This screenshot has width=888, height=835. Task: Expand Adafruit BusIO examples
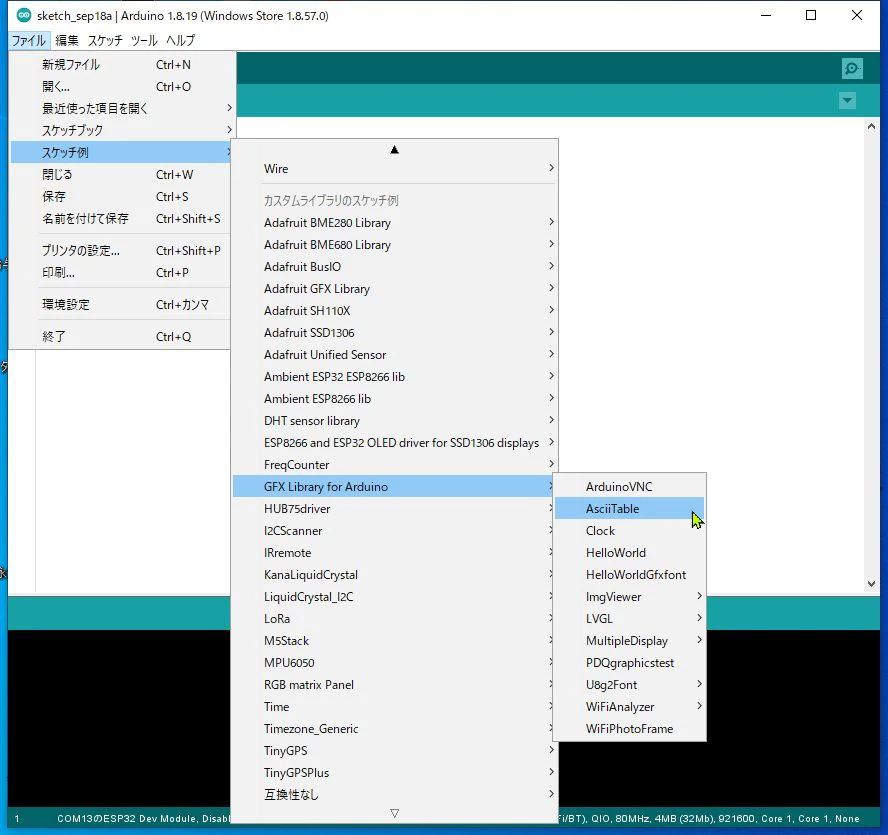tap(395, 267)
